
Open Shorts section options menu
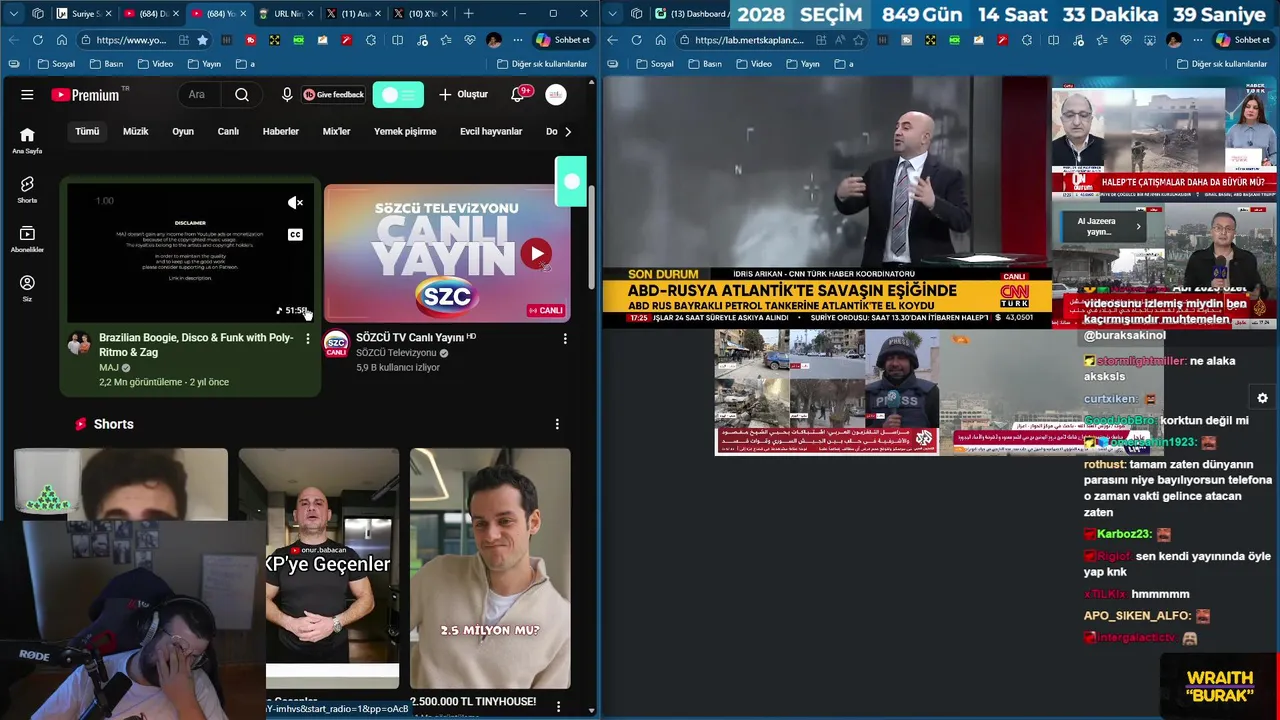[x=557, y=424]
